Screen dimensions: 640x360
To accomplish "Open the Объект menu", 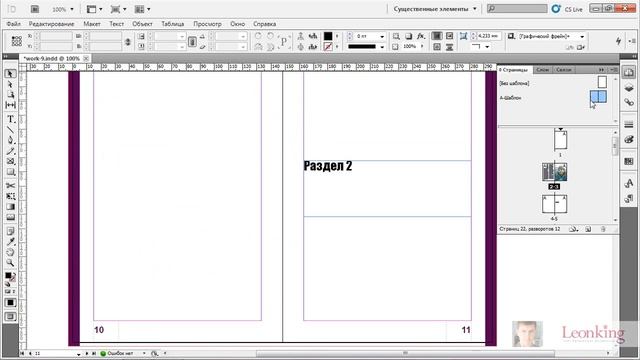I will coord(142,24).
